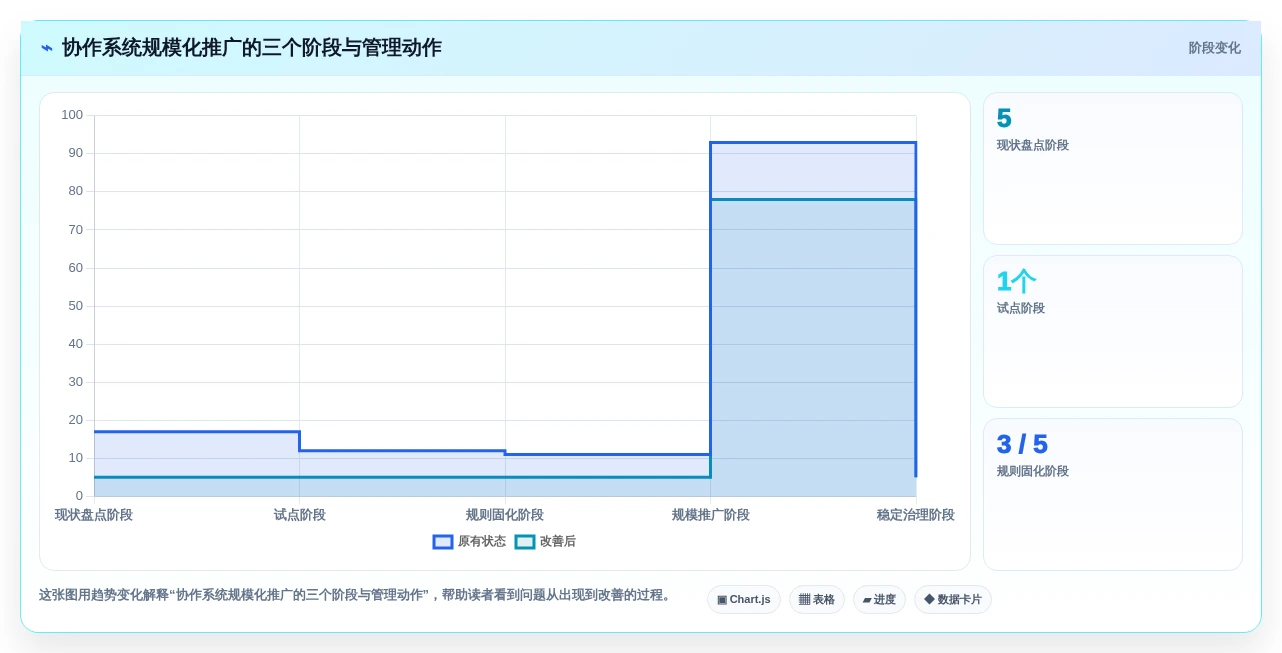Viewport: 1282px width, 653px height.
Task: Click the y-axis value 100
Action: (72, 115)
